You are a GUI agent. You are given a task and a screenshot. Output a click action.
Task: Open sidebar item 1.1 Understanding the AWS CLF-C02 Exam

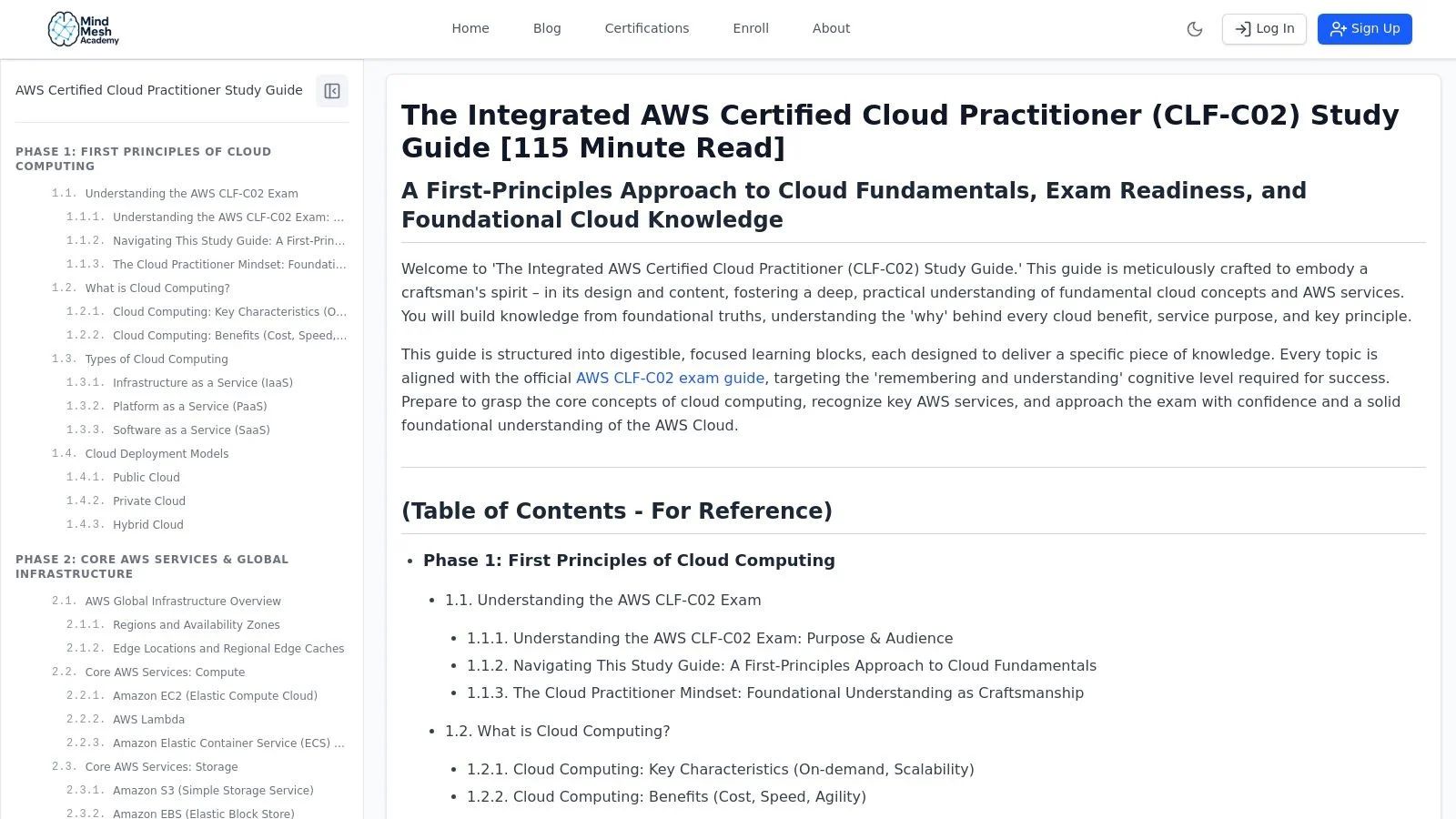pyautogui.click(x=192, y=194)
